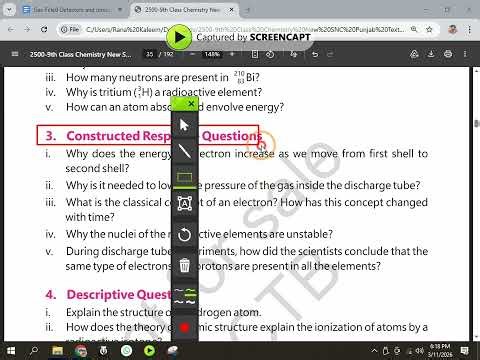Download the PDF file
Image resolution: width=480 pixels, height=360 pixels.
[x=431, y=54]
